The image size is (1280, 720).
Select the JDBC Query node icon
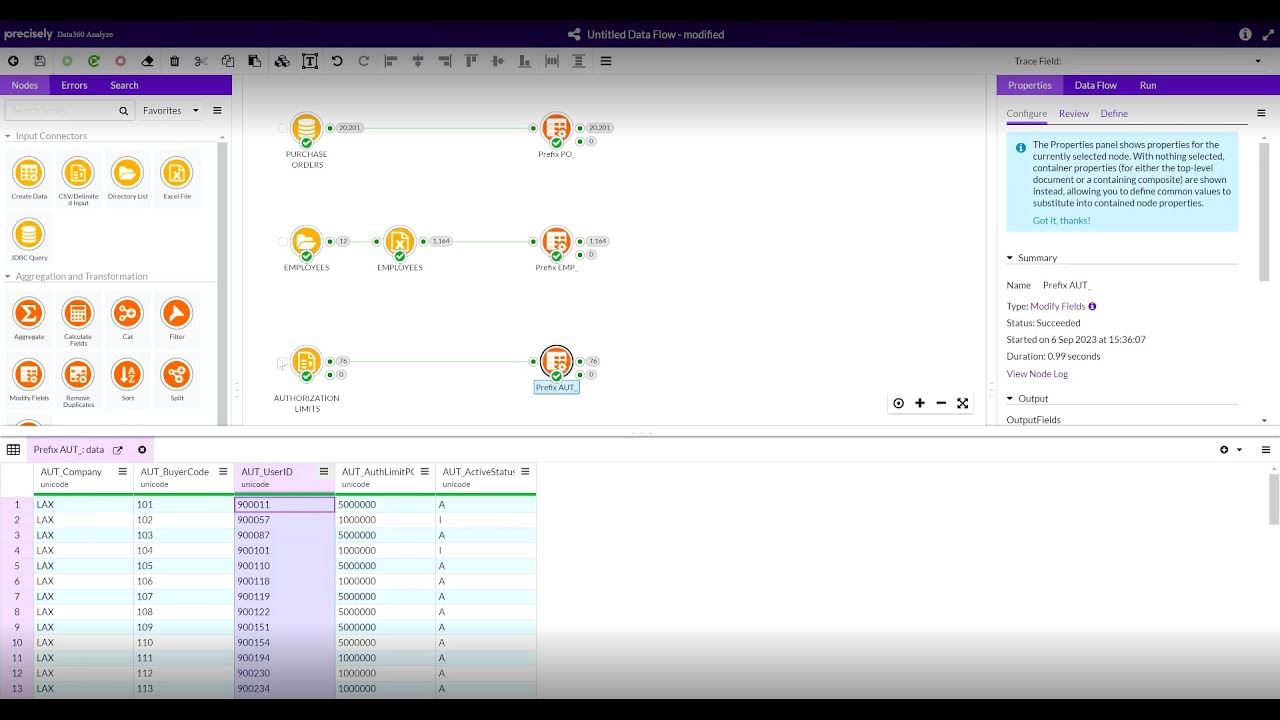point(29,234)
